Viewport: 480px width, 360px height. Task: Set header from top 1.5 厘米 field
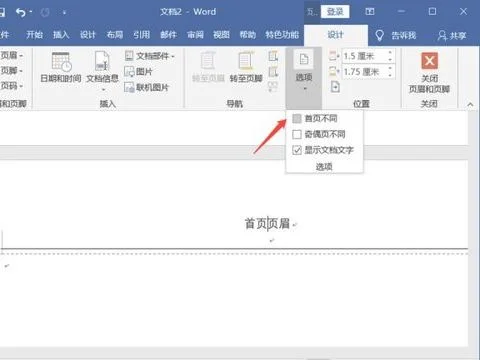click(364, 56)
